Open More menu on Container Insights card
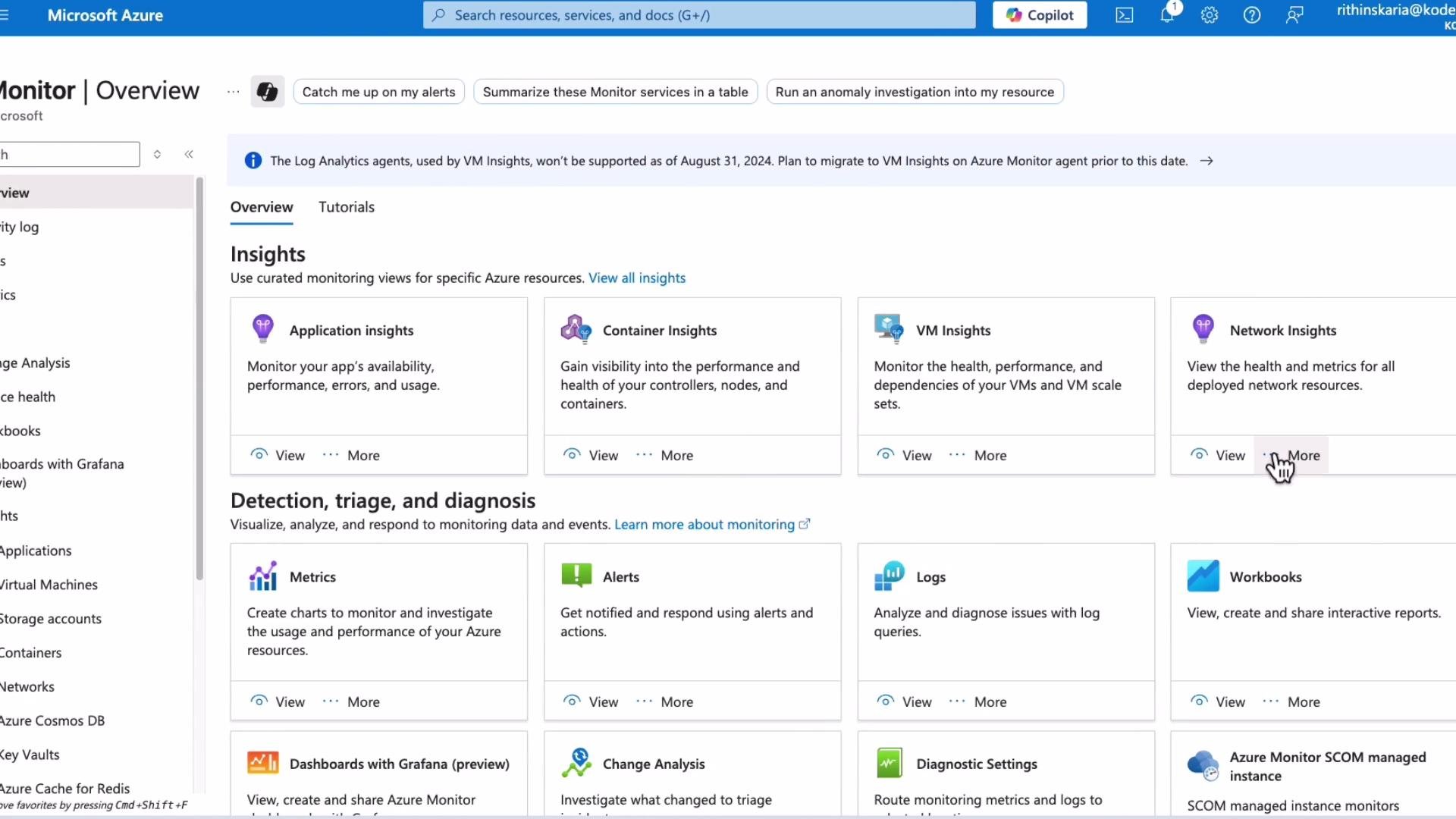 tap(664, 455)
